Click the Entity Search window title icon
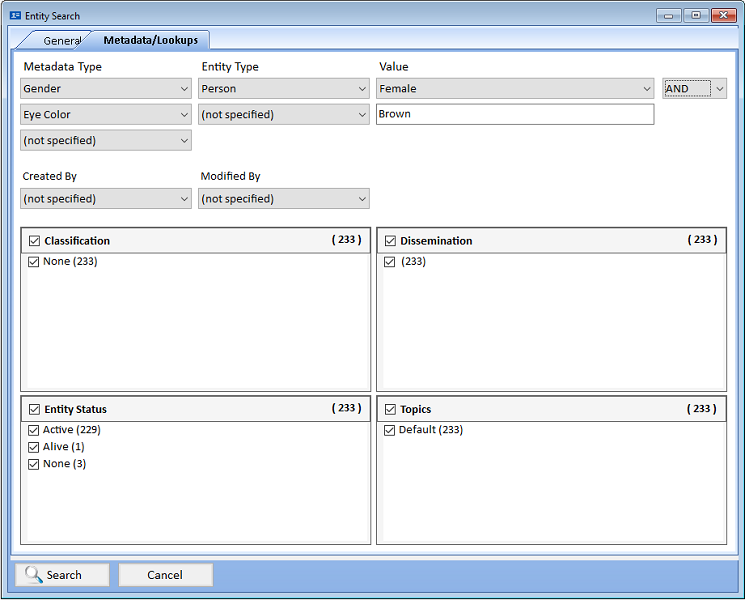Image resolution: width=745 pixels, height=600 pixels. [x=15, y=16]
